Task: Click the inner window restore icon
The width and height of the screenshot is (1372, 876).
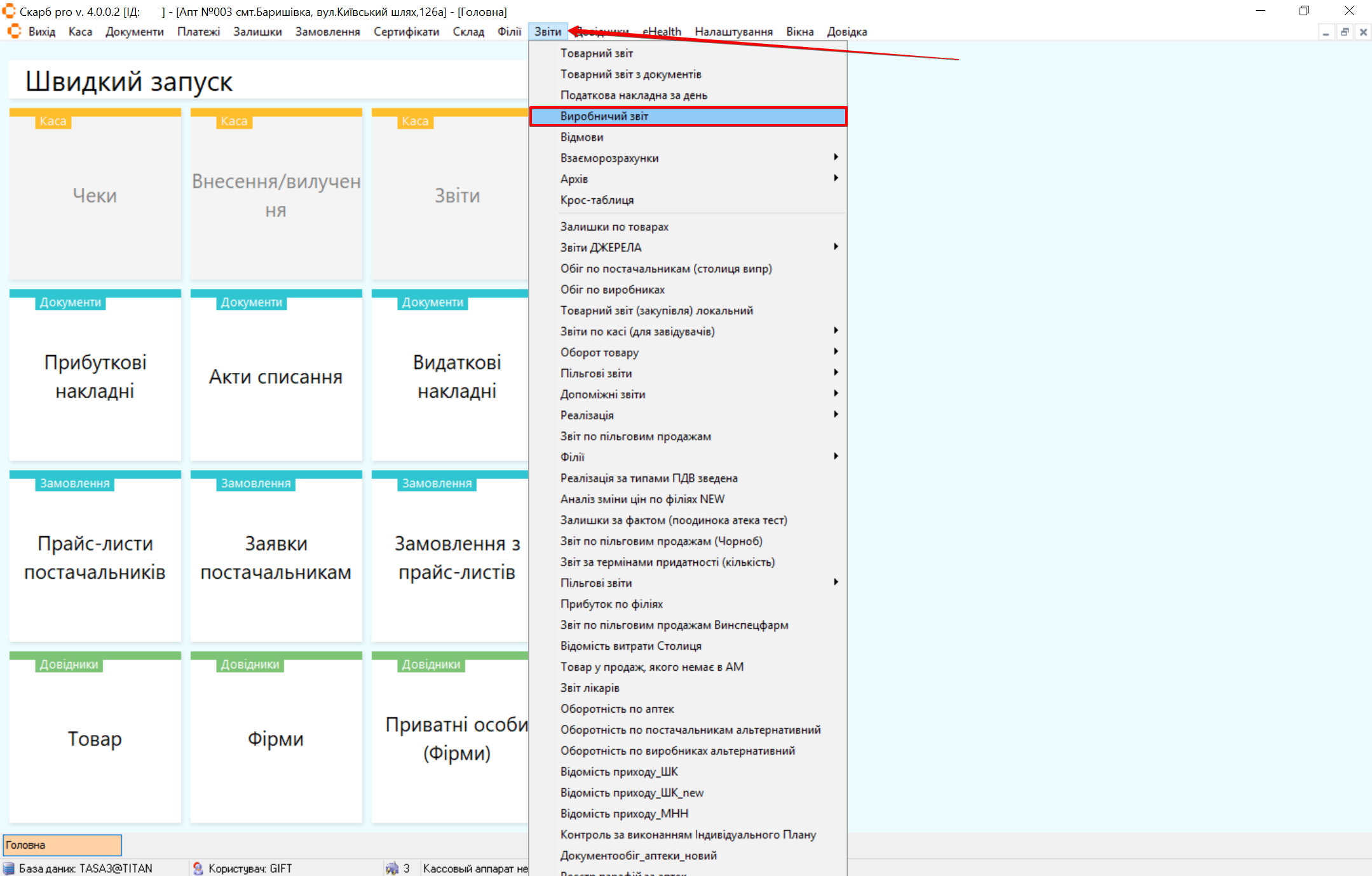Action: click(x=1345, y=32)
